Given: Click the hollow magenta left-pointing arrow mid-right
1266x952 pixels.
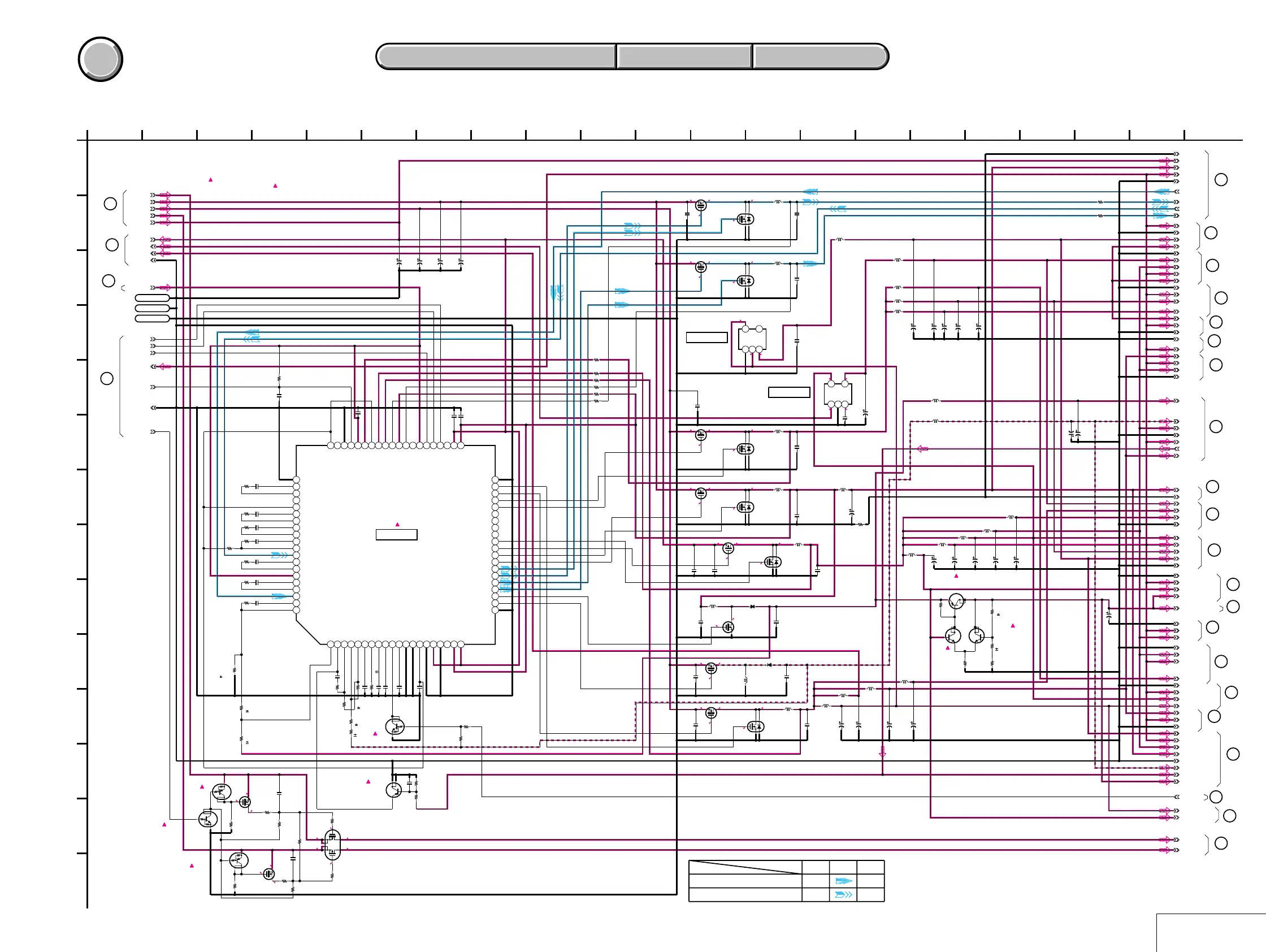Looking at the screenshot, I should click(922, 449).
